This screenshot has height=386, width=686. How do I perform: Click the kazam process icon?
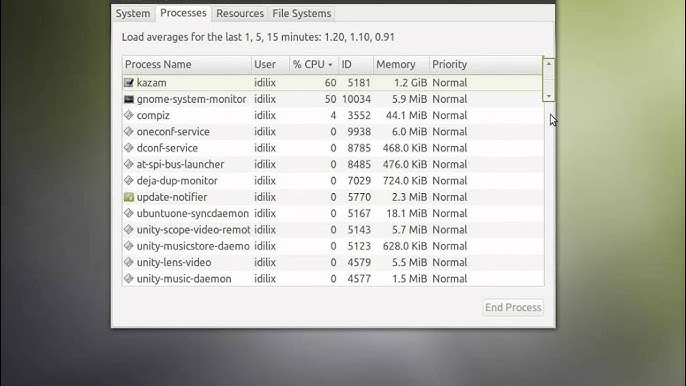click(x=129, y=83)
